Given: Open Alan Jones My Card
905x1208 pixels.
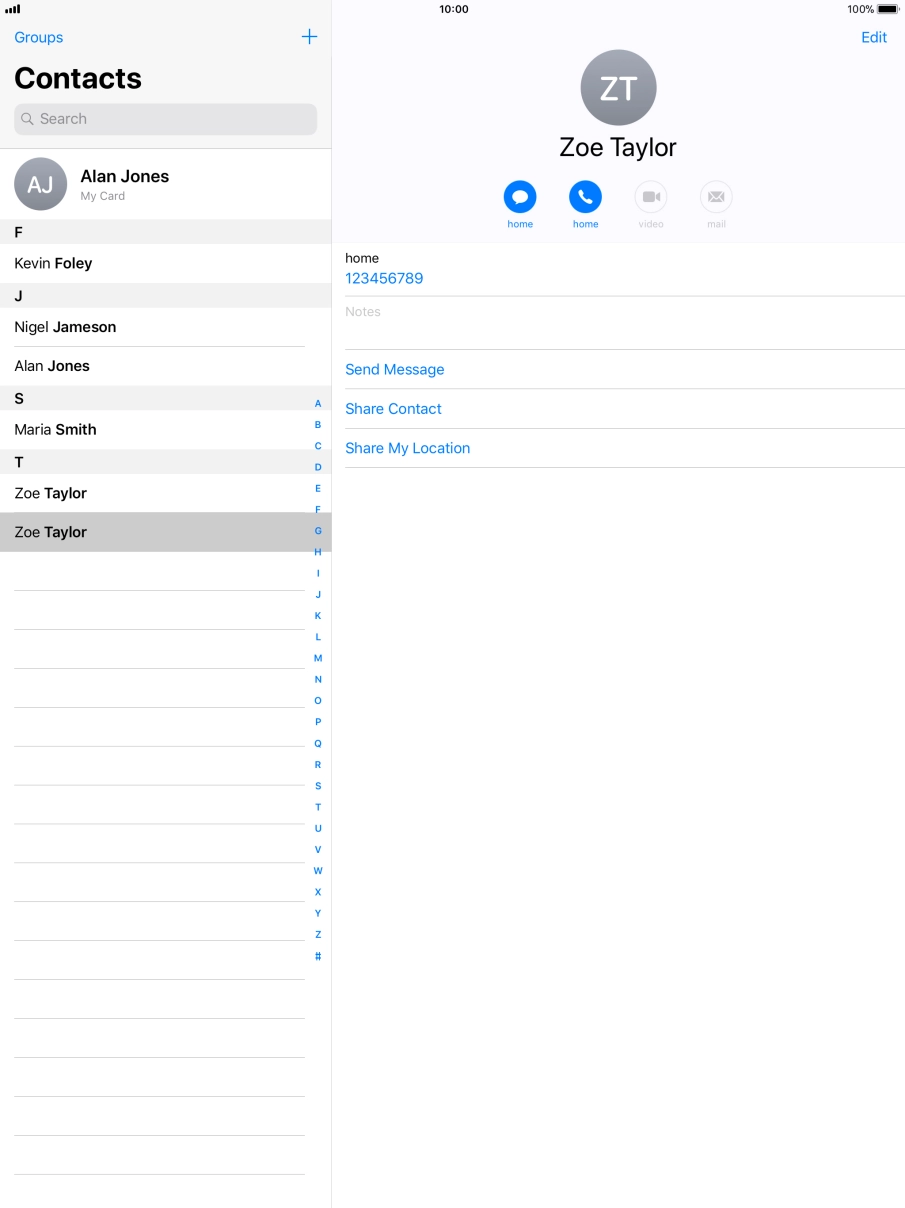Looking at the screenshot, I should 124,183.
